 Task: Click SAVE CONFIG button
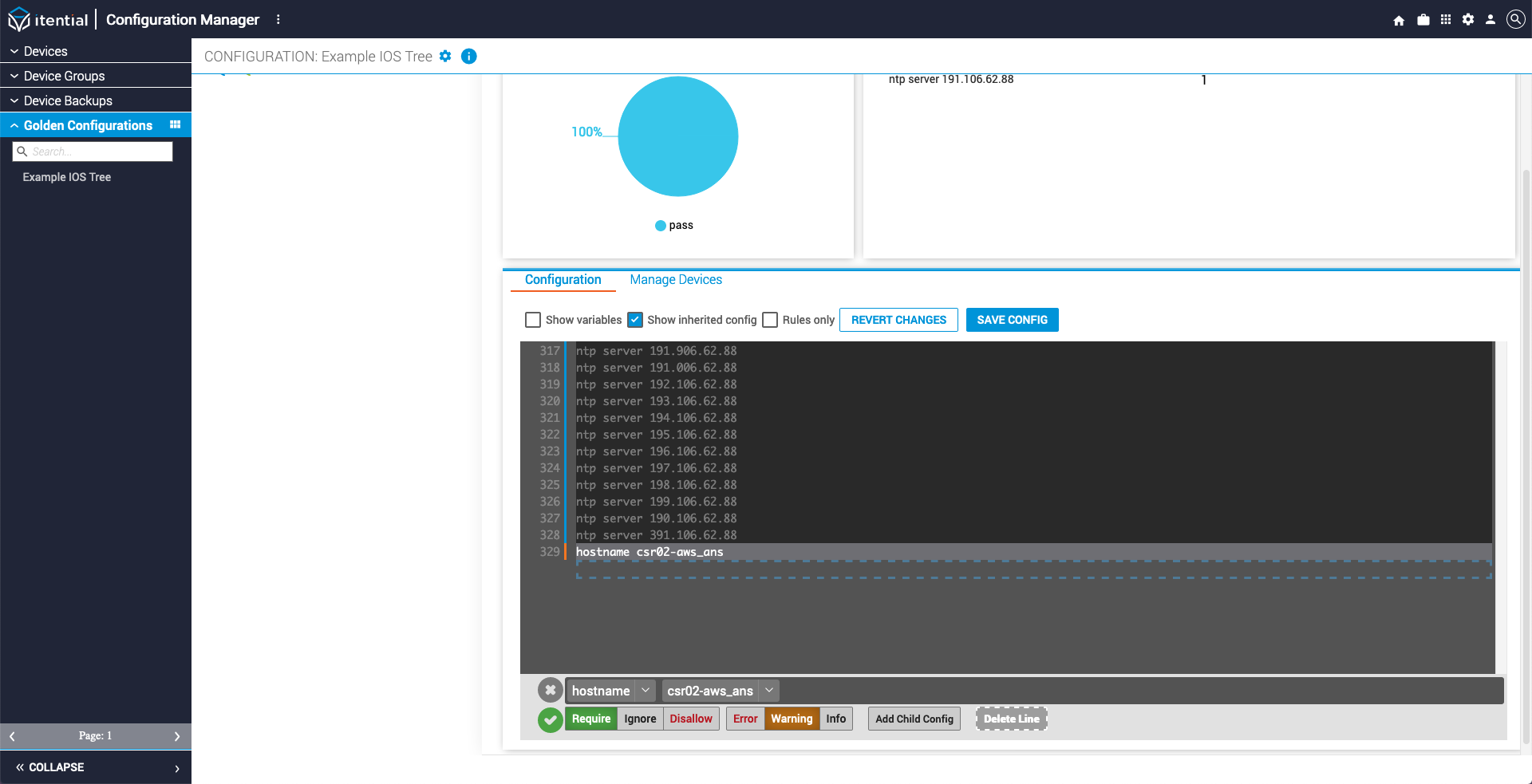pyautogui.click(x=1013, y=320)
